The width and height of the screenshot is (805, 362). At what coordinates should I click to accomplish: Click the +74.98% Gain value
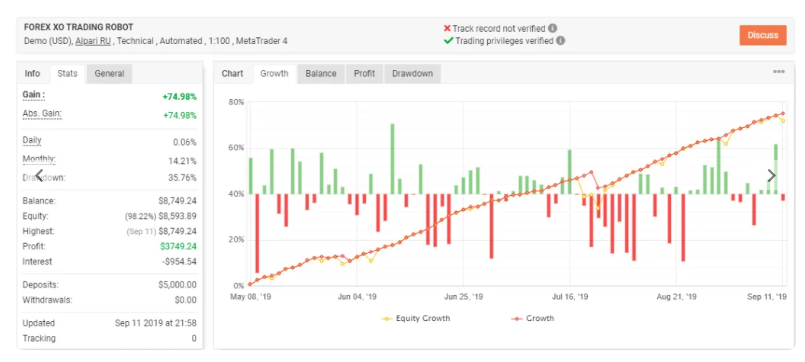click(x=180, y=97)
